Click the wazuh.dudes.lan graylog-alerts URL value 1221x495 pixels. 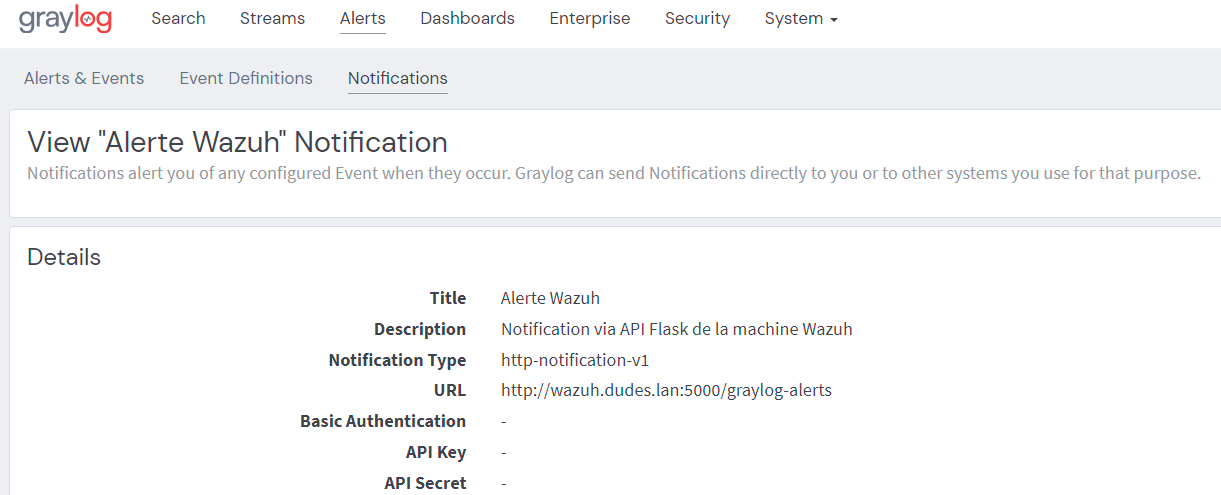[x=666, y=390]
